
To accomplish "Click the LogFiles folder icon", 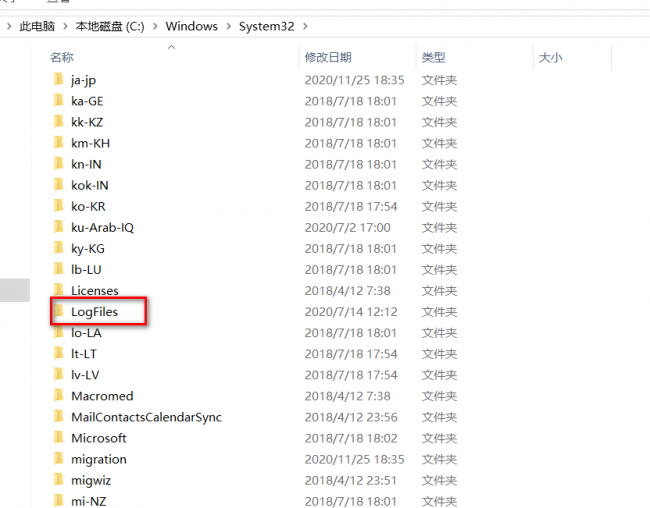I will (59, 311).
